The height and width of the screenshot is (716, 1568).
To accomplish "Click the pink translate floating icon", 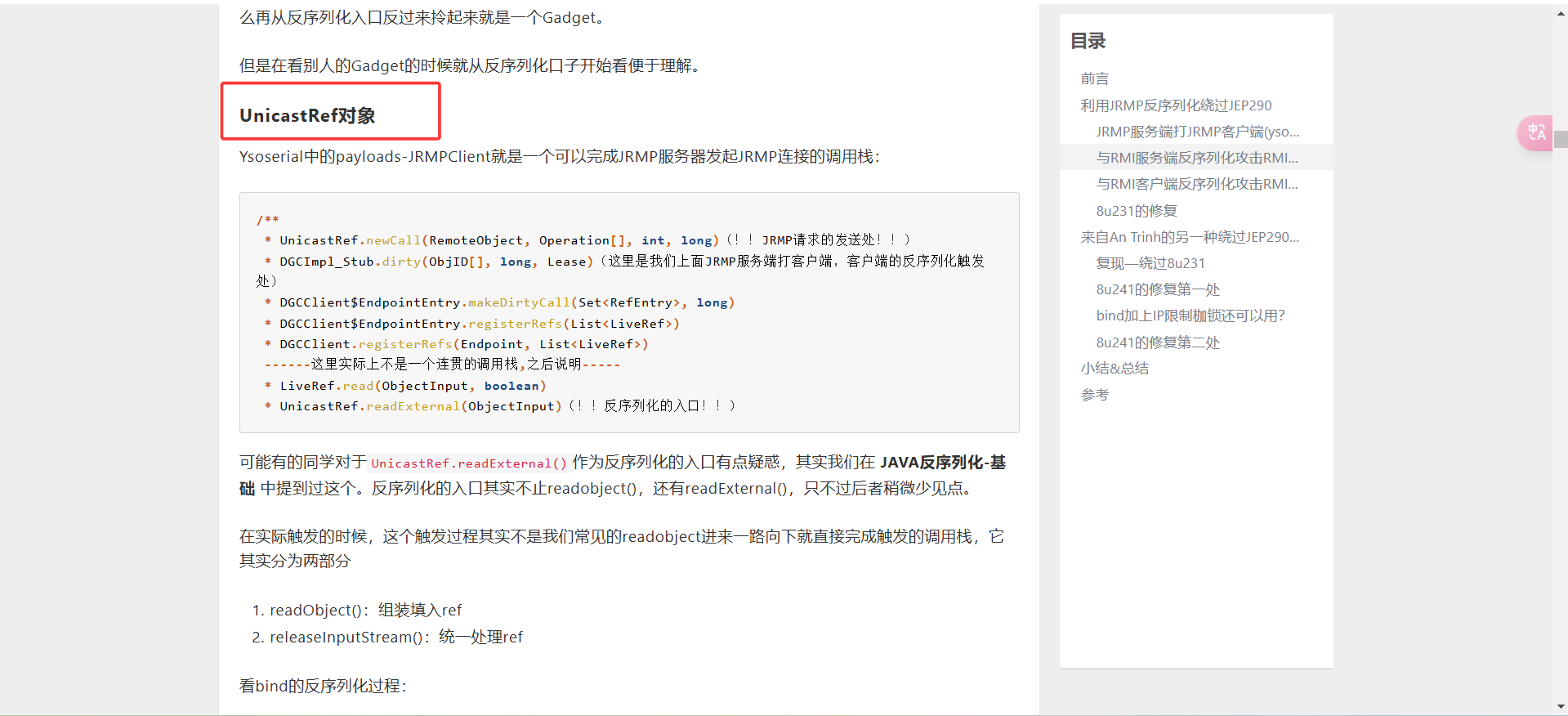I will (x=1534, y=132).
